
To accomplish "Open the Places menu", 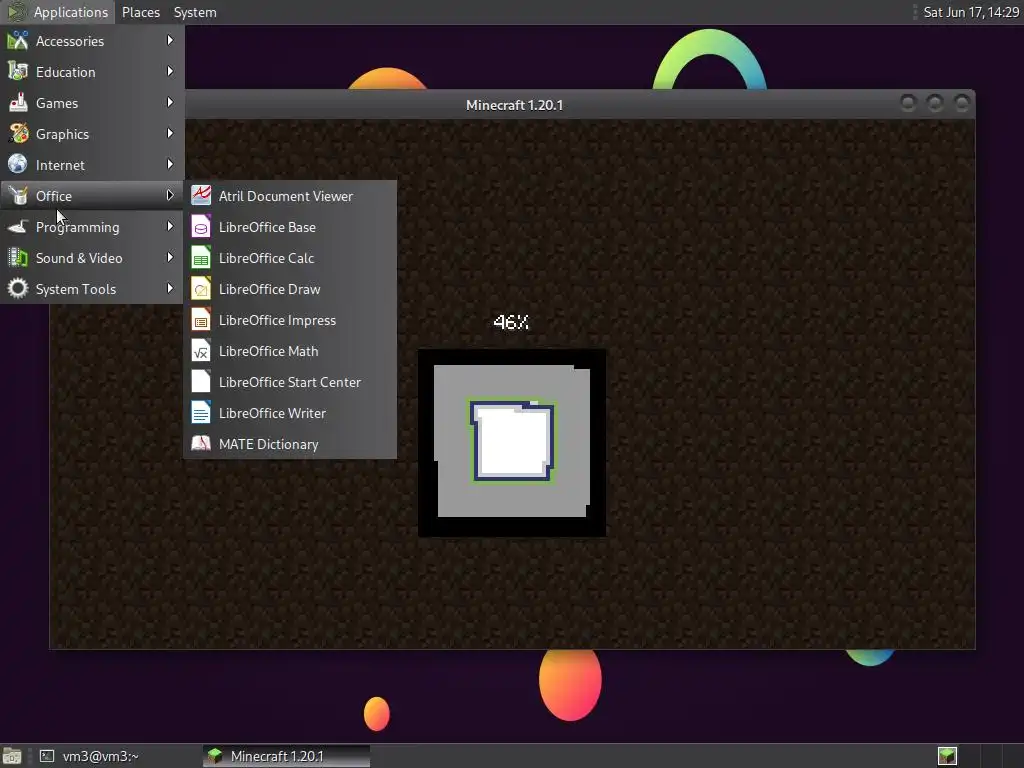I will click(x=140, y=12).
